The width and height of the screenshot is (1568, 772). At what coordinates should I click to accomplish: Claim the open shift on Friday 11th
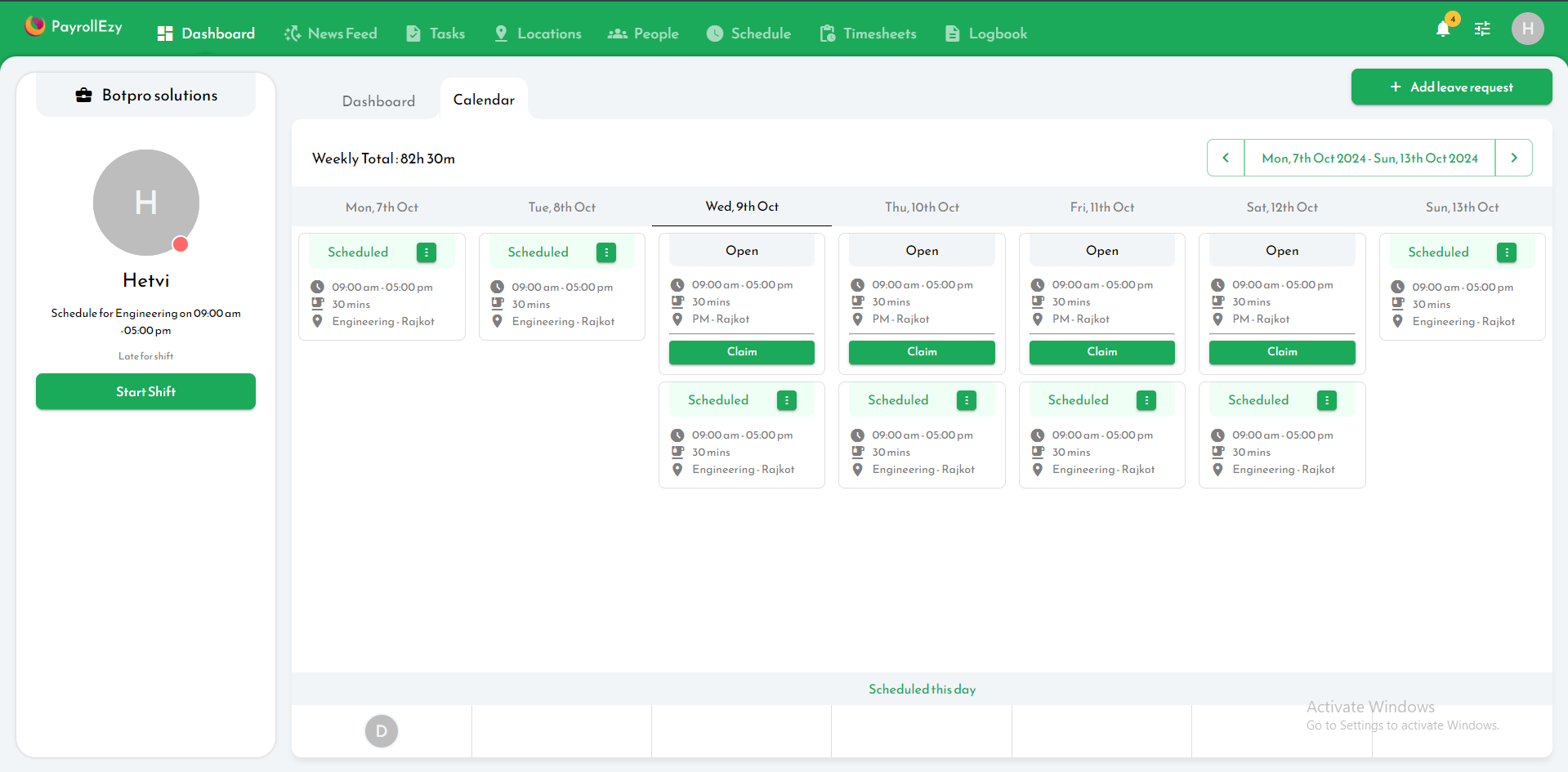tap(1101, 352)
